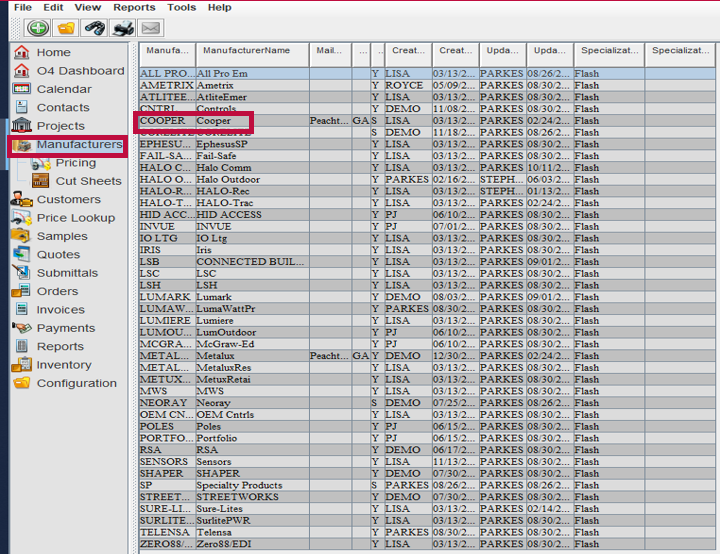Click the Payments icon in sidebar

[x=22, y=328]
